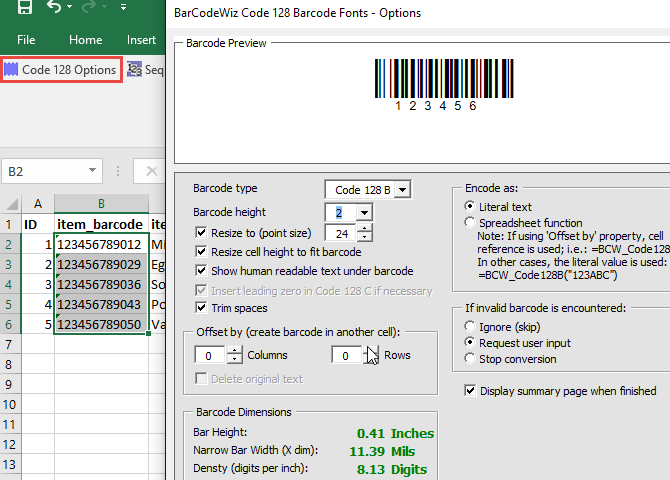Click the Redo arrow icon
670x480 pixels.
89,7
